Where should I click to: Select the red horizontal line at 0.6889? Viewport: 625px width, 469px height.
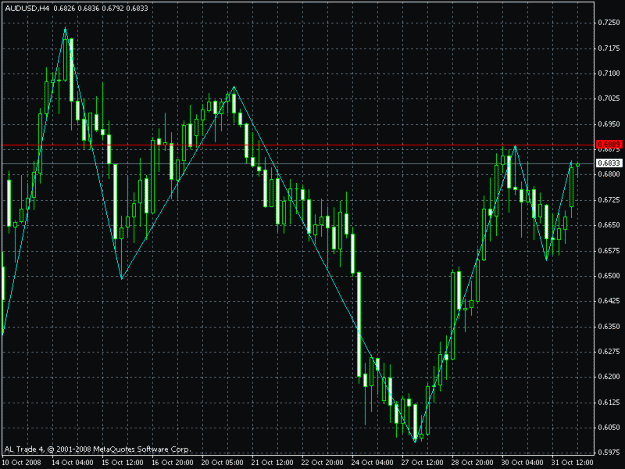tap(299, 145)
